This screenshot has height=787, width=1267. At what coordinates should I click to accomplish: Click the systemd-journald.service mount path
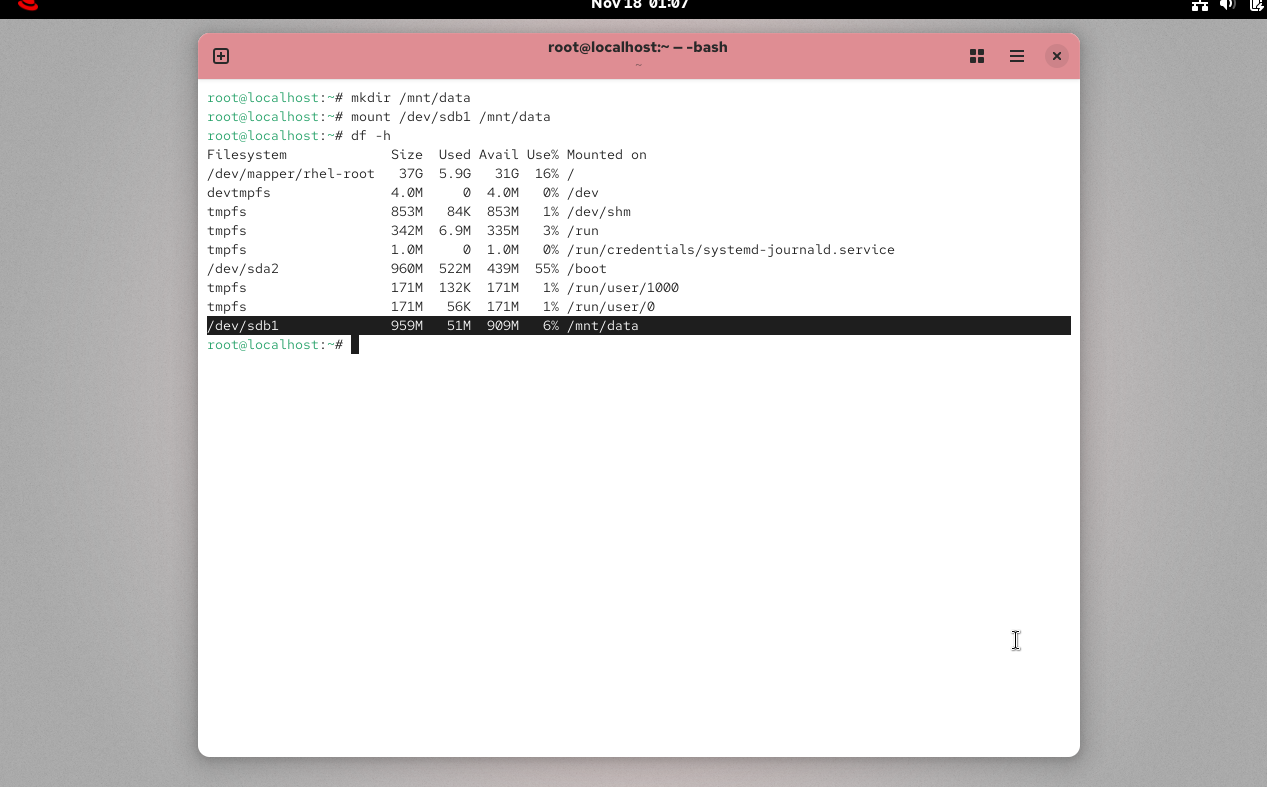point(730,250)
